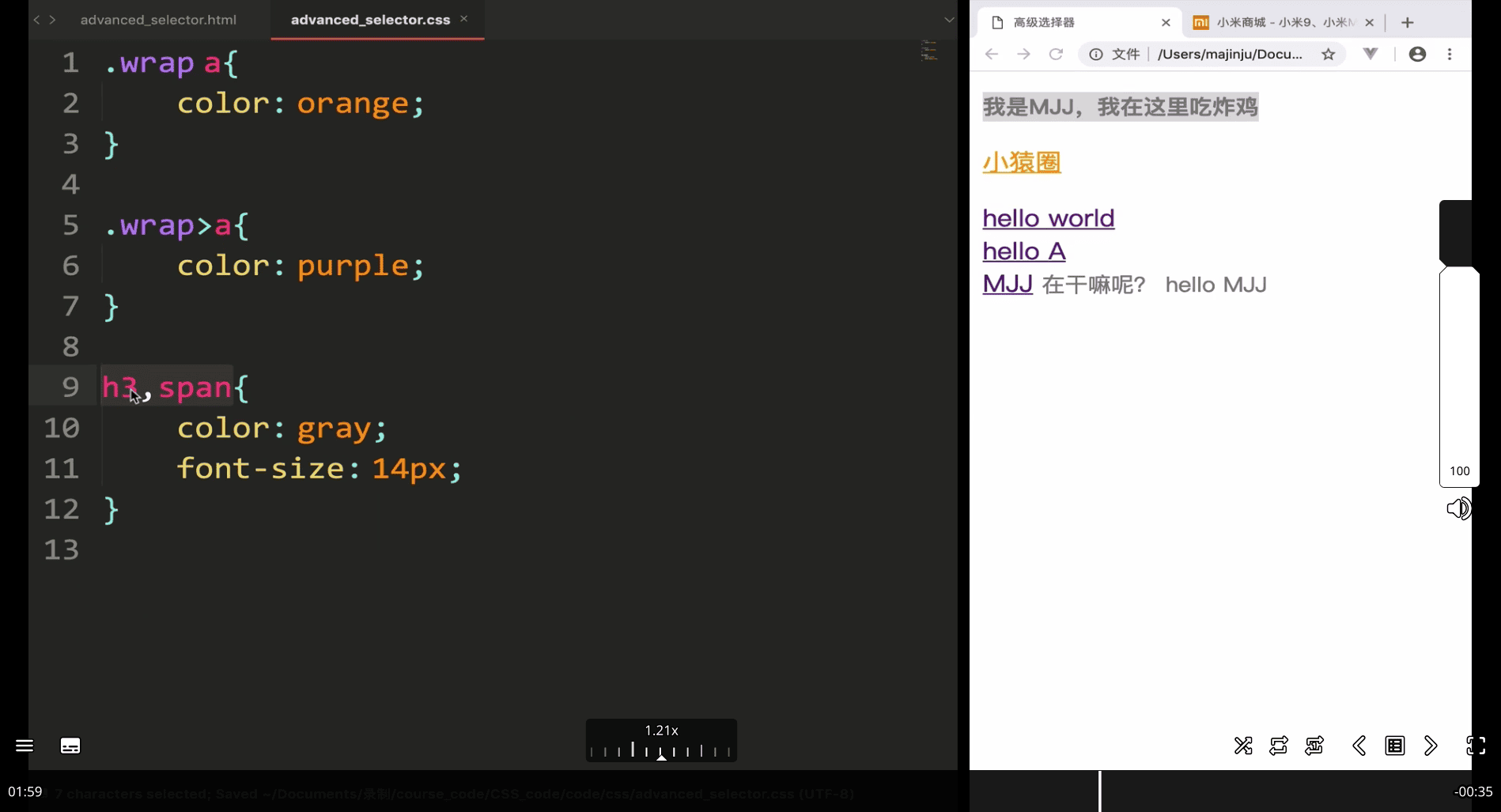Switch to the 小米商城 browser tab
This screenshot has height=812, width=1501.
pyautogui.click(x=1285, y=22)
